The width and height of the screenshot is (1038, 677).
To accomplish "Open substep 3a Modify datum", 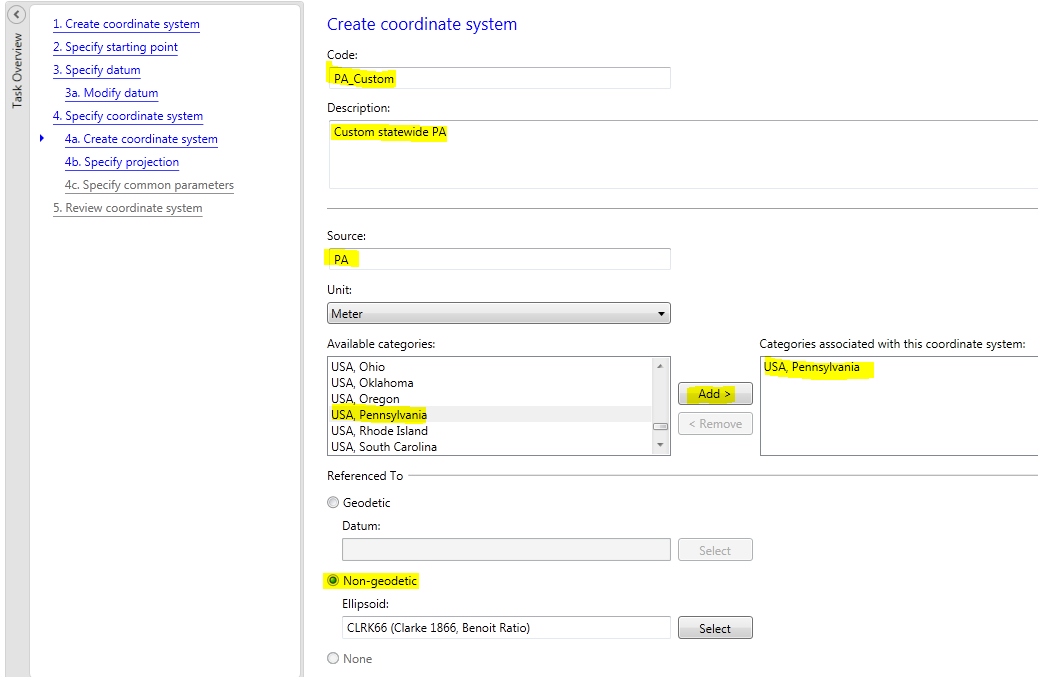I will click(111, 93).
